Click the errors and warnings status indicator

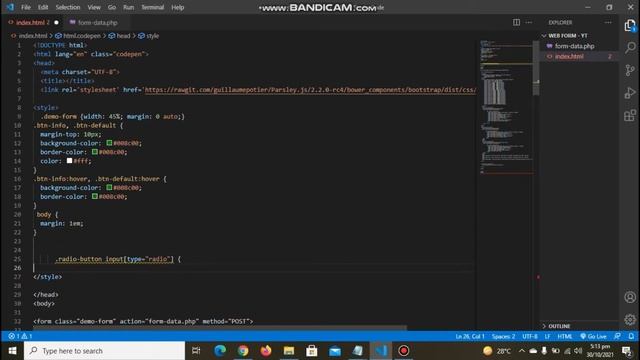coord(20,336)
